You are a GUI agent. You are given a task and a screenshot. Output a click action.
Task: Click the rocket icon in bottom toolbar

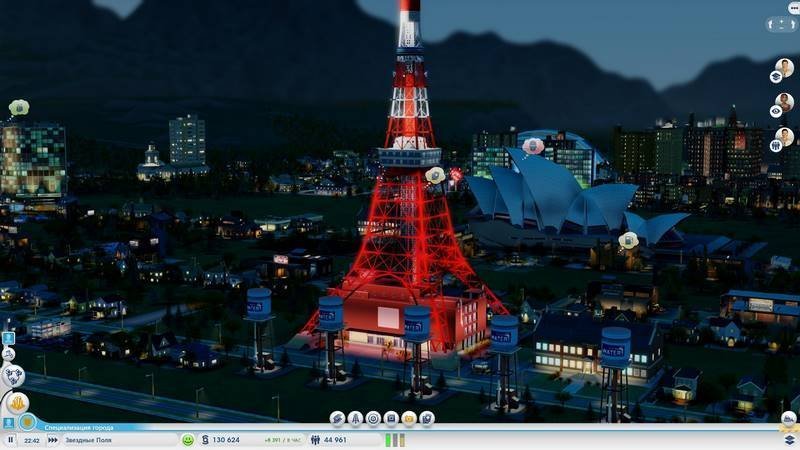[355, 418]
